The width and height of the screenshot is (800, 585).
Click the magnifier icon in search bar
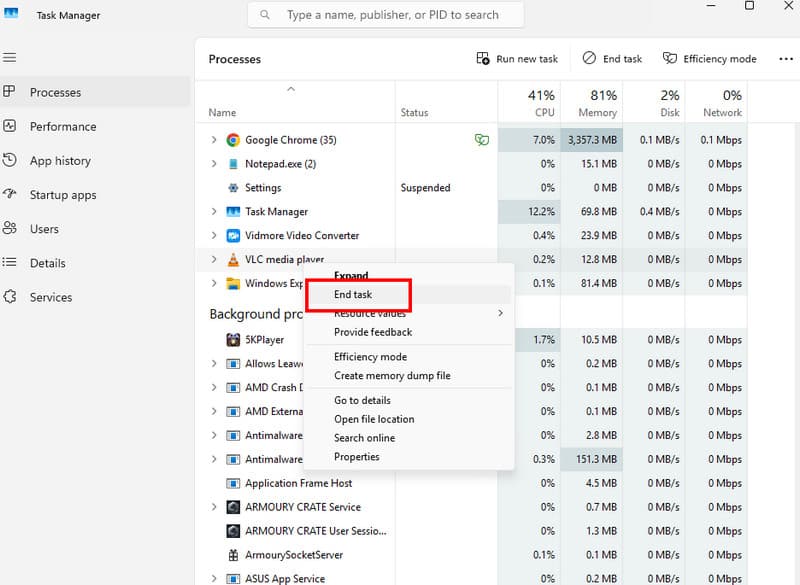click(x=263, y=14)
